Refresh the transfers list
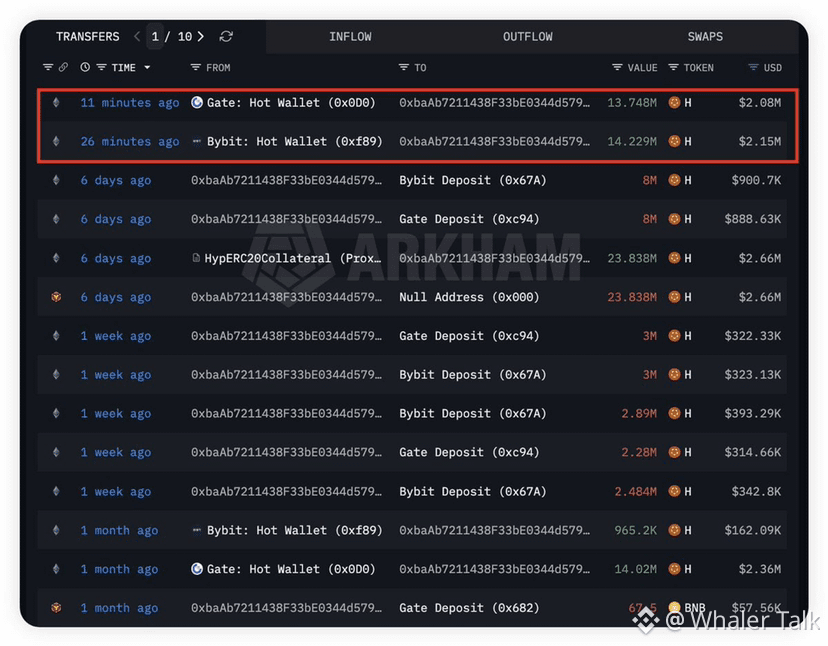This screenshot has width=828, height=646. click(x=226, y=36)
